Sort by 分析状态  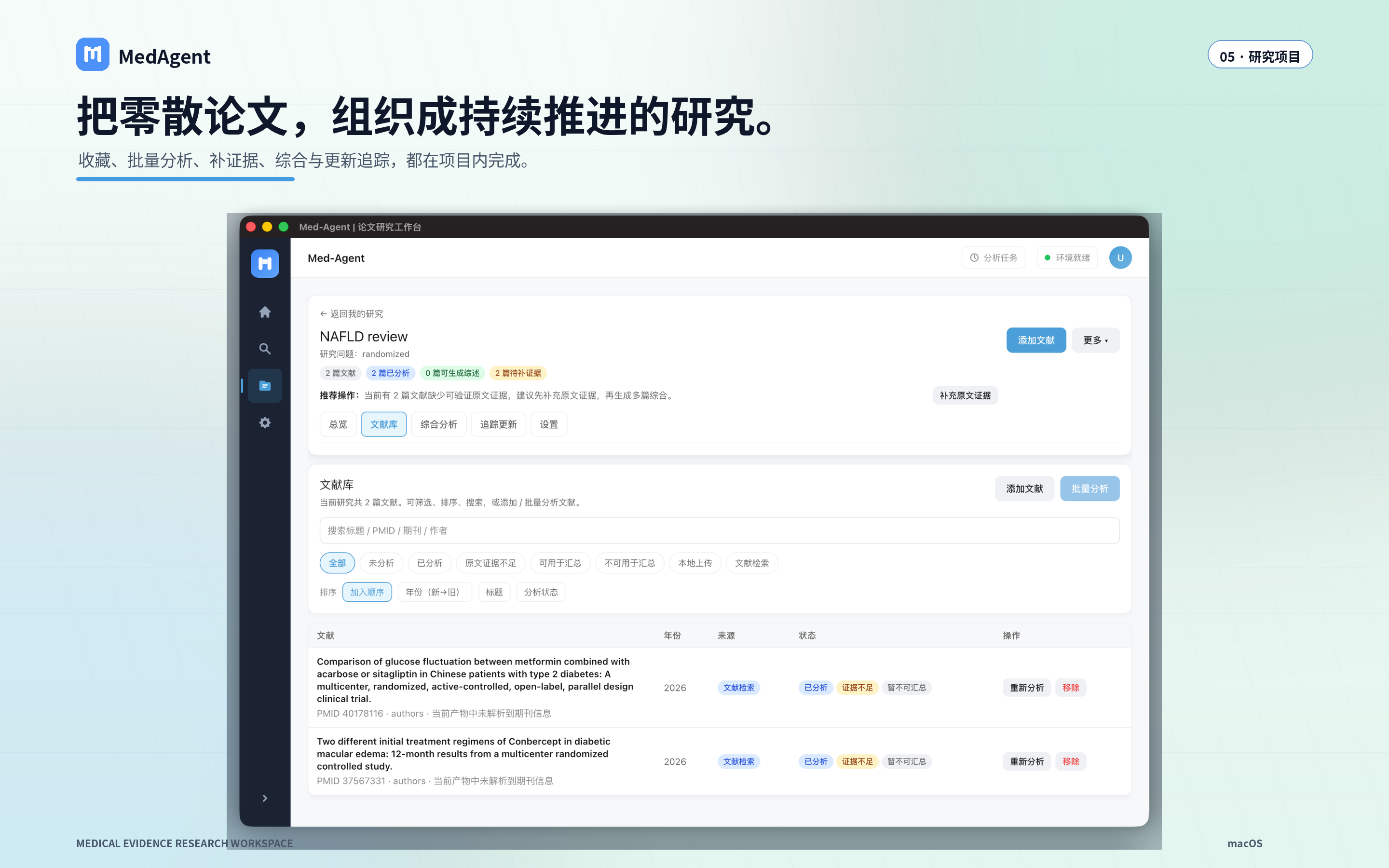tap(541, 592)
